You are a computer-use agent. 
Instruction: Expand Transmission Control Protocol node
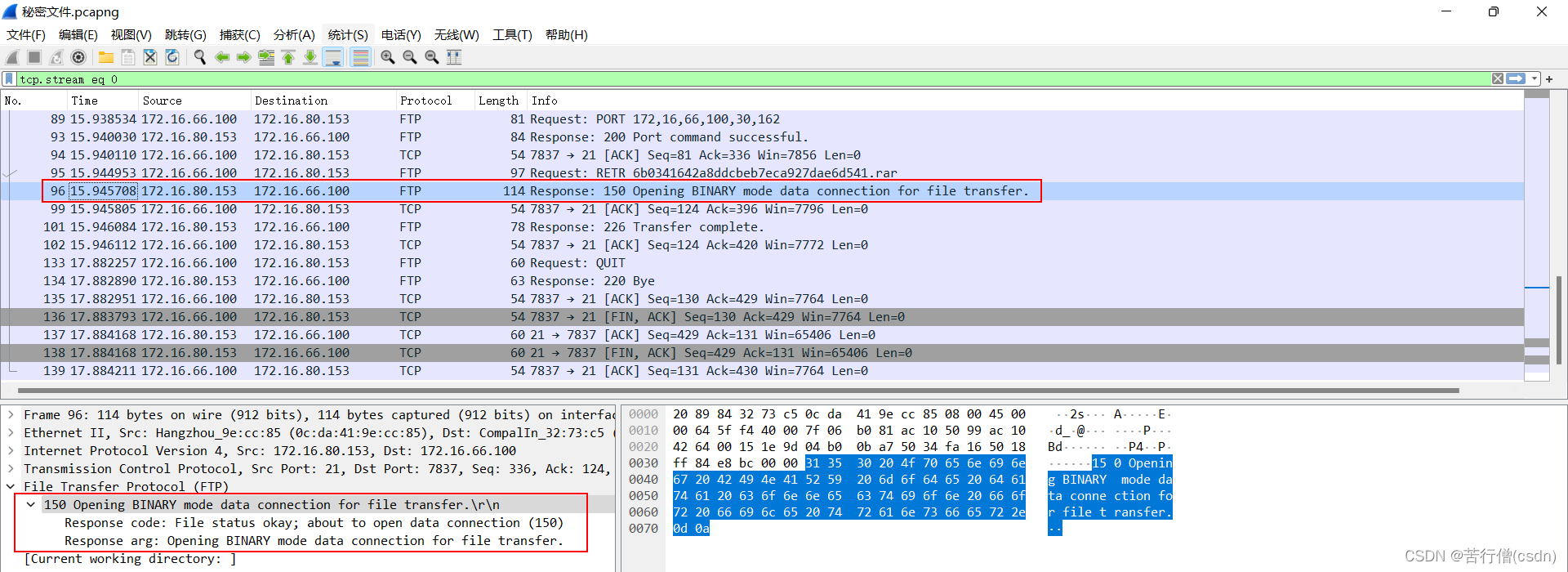pyautogui.click(x=11, y=469)
